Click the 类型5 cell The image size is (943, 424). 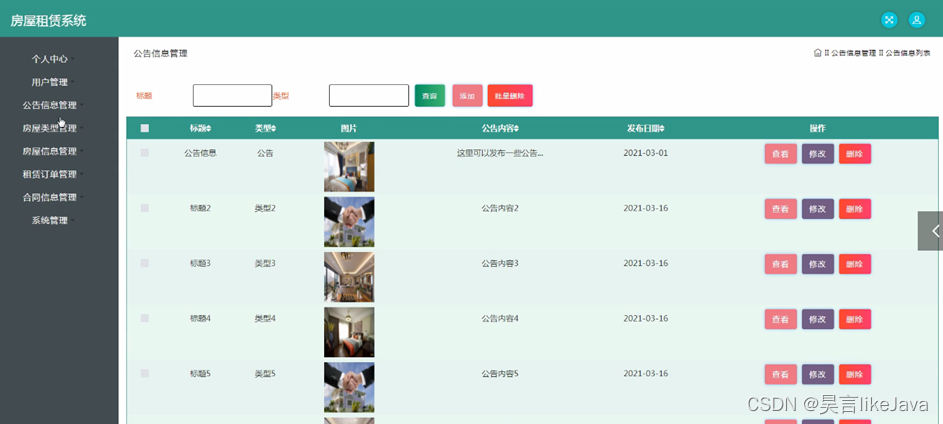[265, 373]
